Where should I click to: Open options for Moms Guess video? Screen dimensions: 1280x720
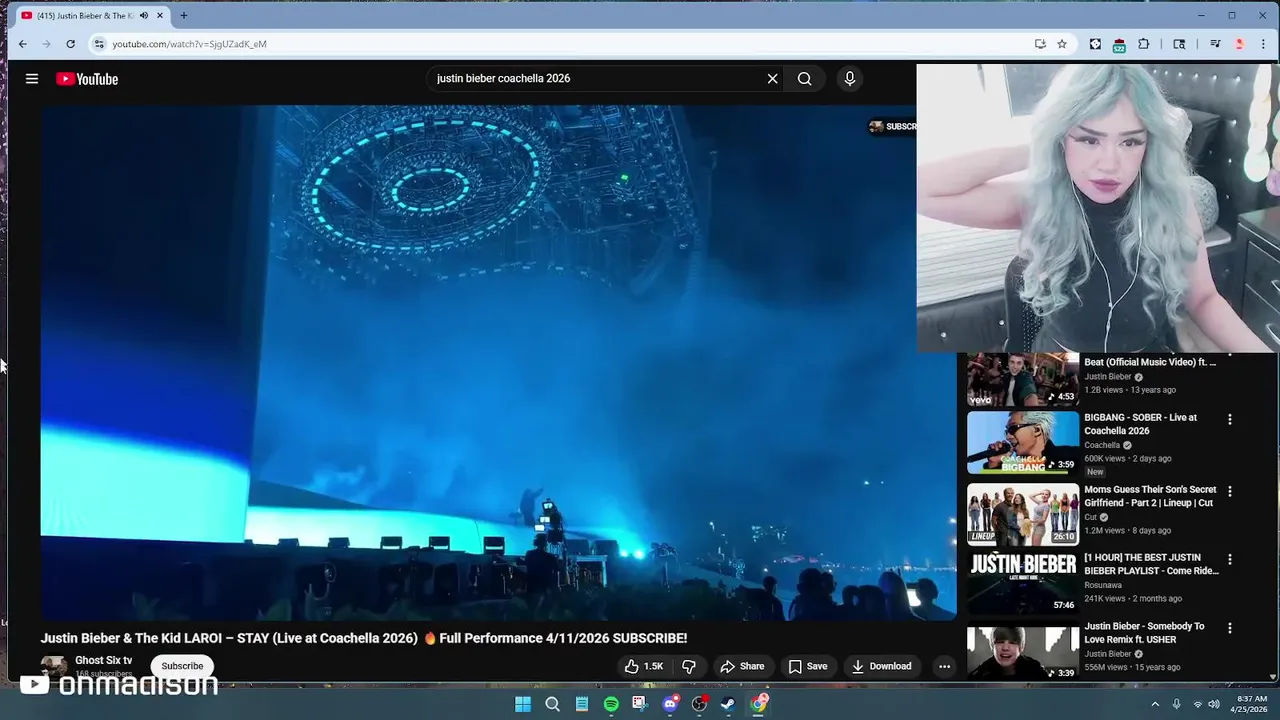[1230, 492]
